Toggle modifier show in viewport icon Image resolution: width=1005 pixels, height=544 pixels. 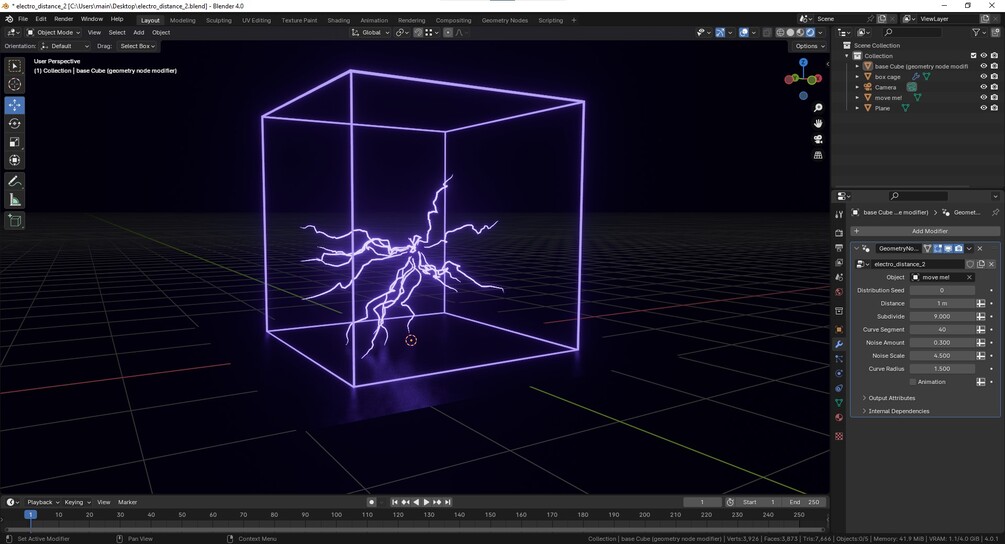click(x=948, y=249)
